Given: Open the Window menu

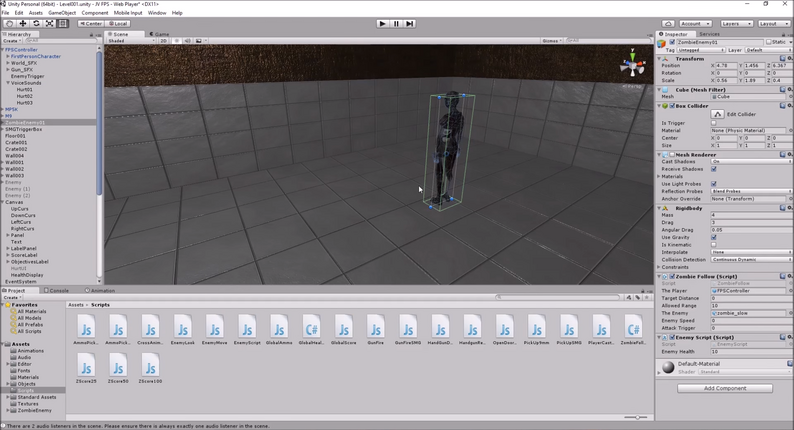Looking at the screenshot, I should (x=156, y=13).
